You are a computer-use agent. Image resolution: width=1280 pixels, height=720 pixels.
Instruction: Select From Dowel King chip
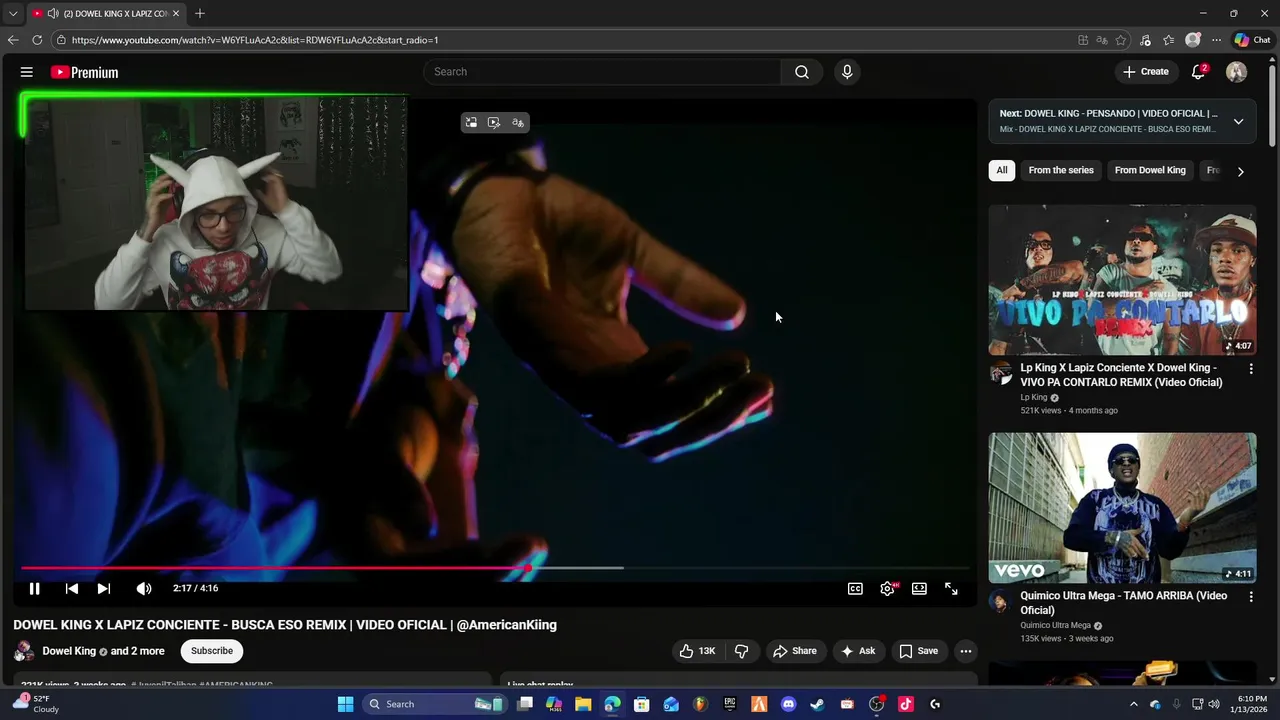tap(1150, 170)
